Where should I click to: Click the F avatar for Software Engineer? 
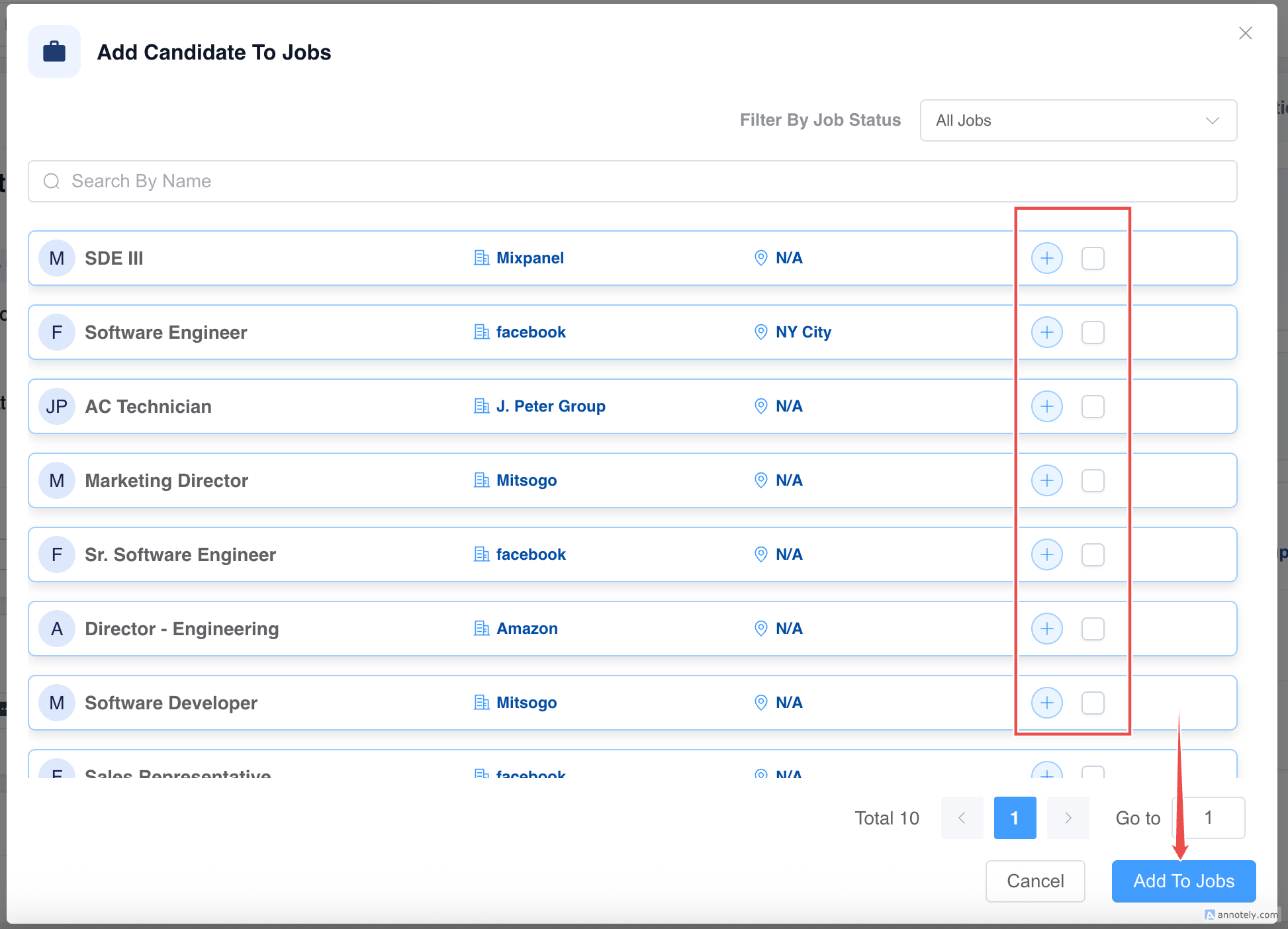[x=57, y=332]
